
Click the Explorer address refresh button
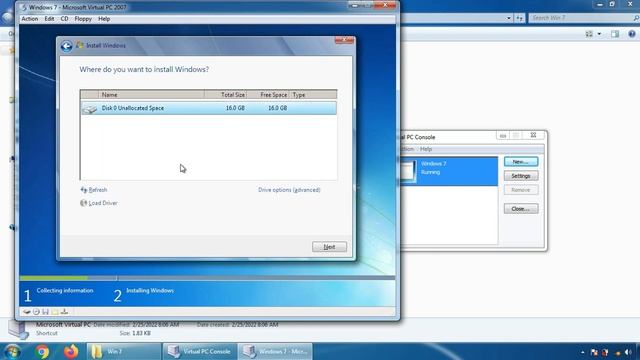click(519, 18)
